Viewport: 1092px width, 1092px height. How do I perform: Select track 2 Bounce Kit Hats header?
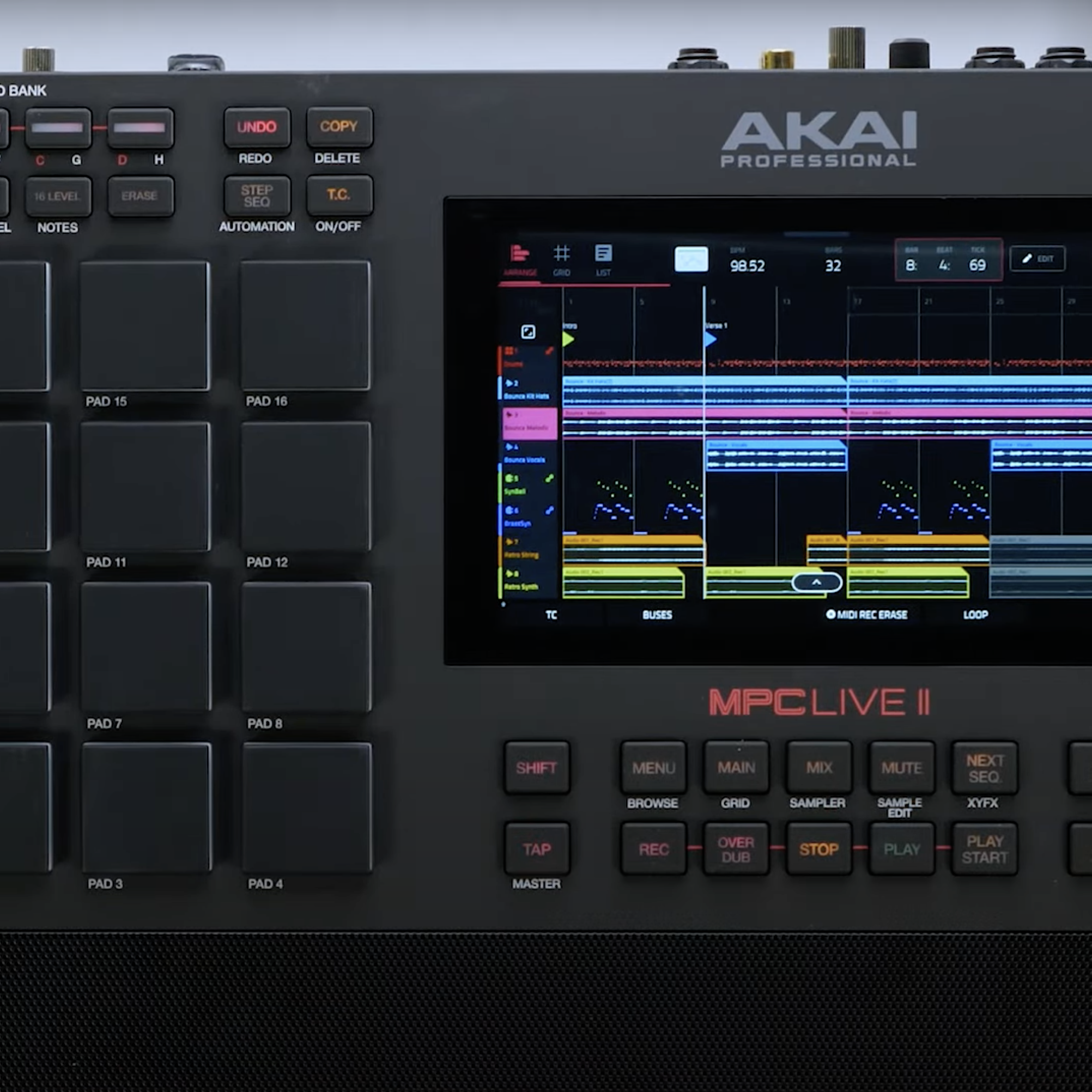(527, 390)
